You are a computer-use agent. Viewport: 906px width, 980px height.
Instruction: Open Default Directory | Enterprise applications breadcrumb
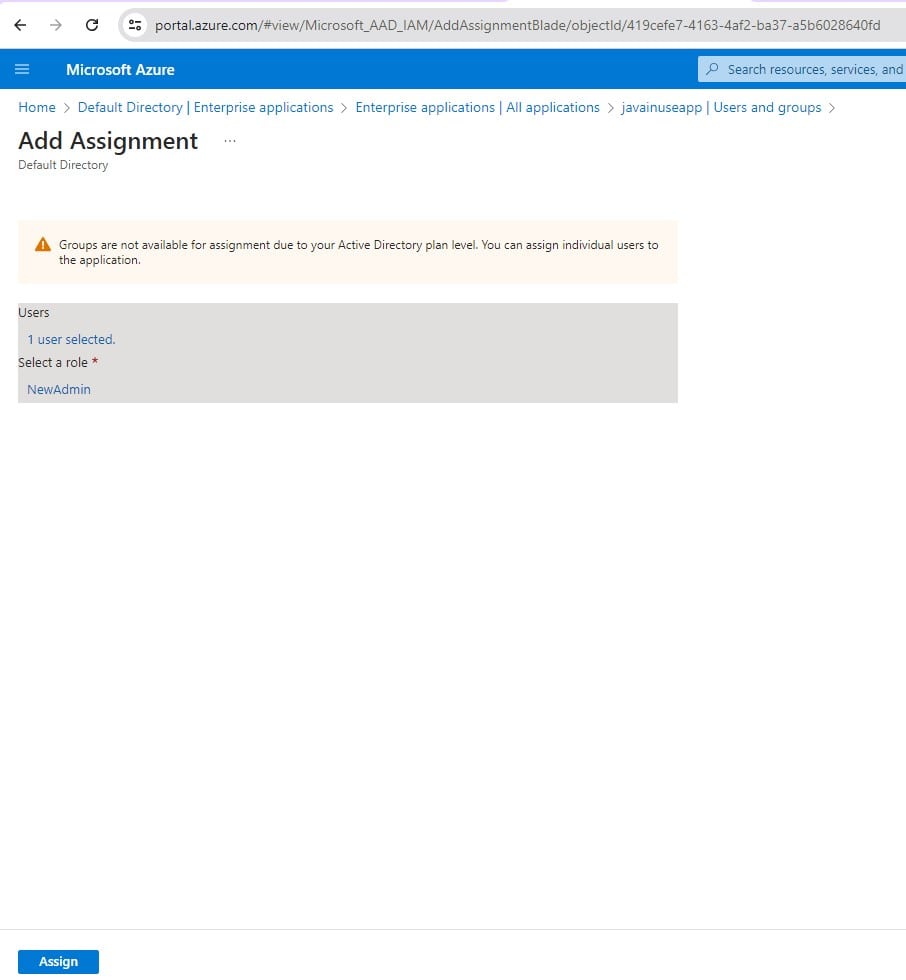pyautogui.click(x=206, y=108)
